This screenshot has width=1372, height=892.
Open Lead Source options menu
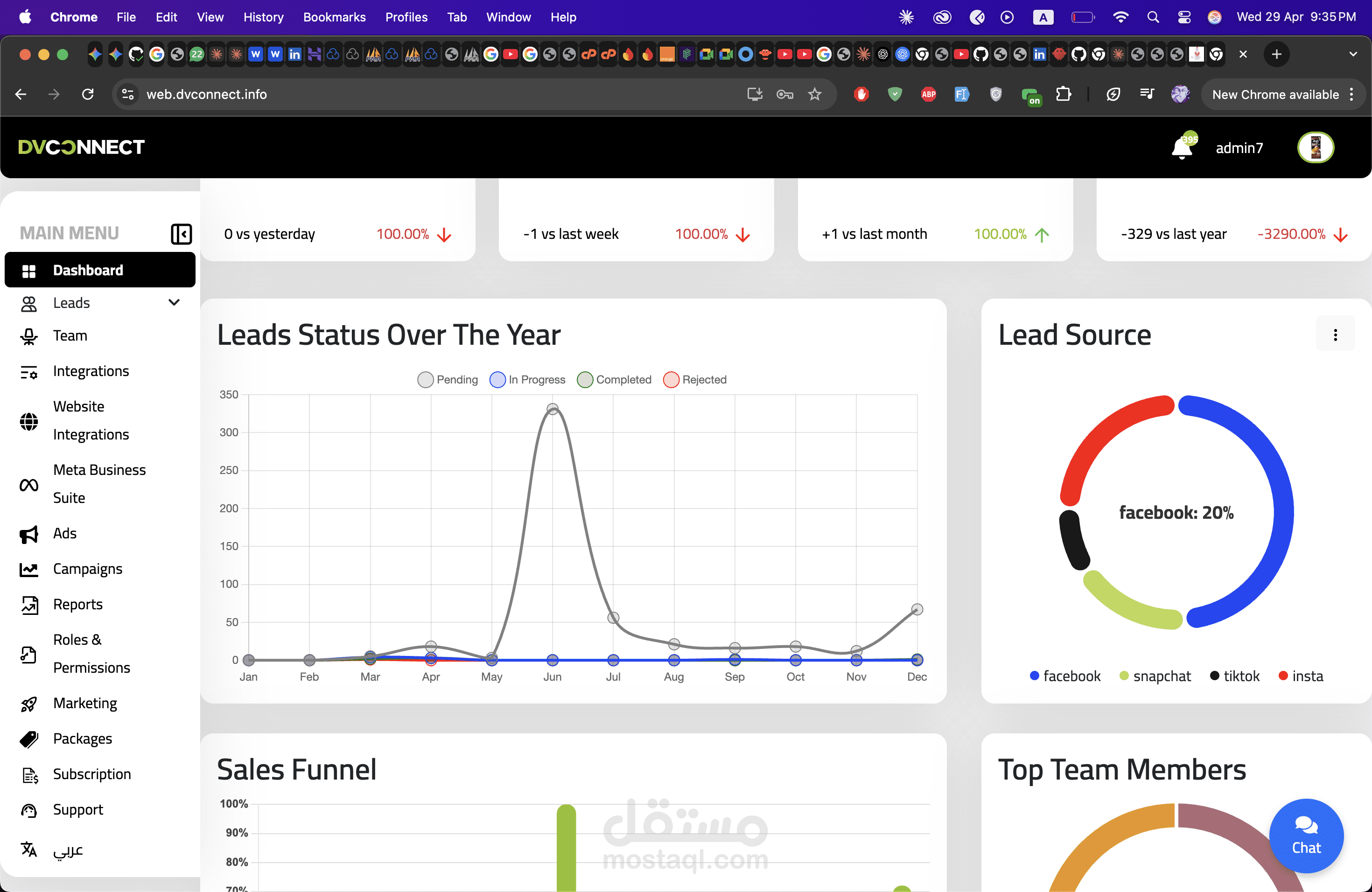tap(1335, 335)
